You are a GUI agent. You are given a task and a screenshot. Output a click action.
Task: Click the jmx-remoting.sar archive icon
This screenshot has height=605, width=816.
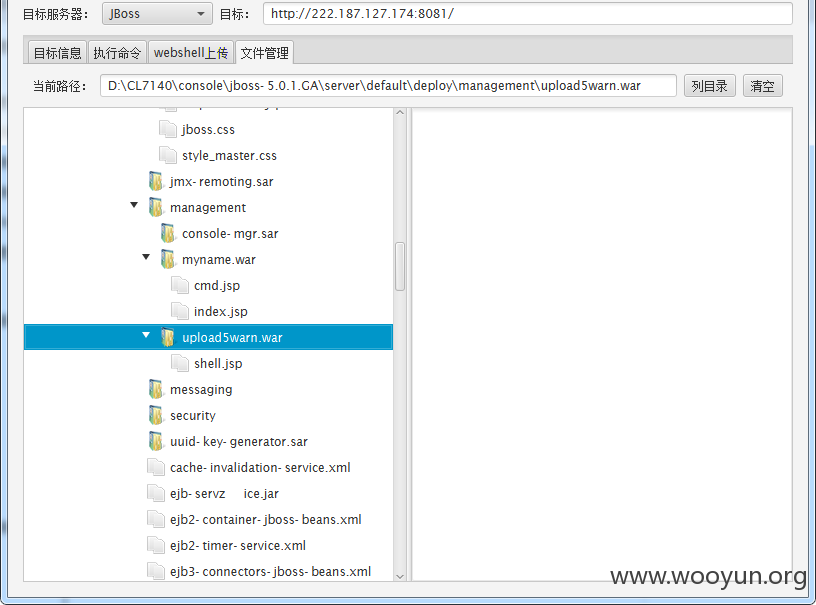point(156,181)
